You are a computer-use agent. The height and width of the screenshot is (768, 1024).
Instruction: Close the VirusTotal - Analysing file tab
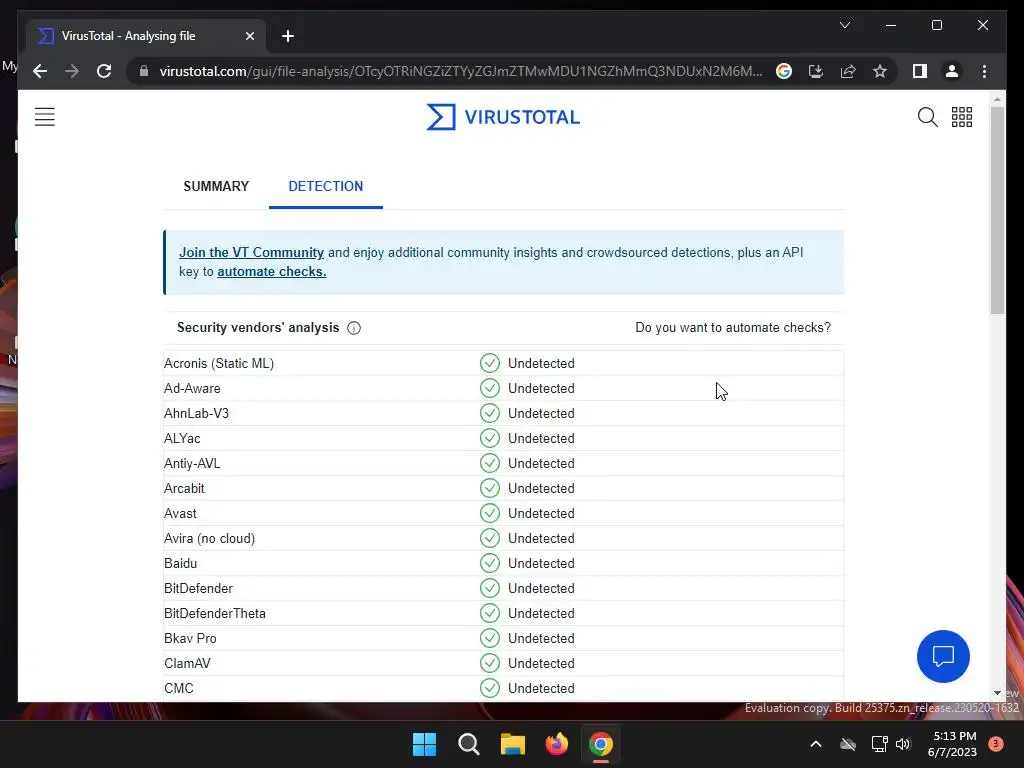249,36
